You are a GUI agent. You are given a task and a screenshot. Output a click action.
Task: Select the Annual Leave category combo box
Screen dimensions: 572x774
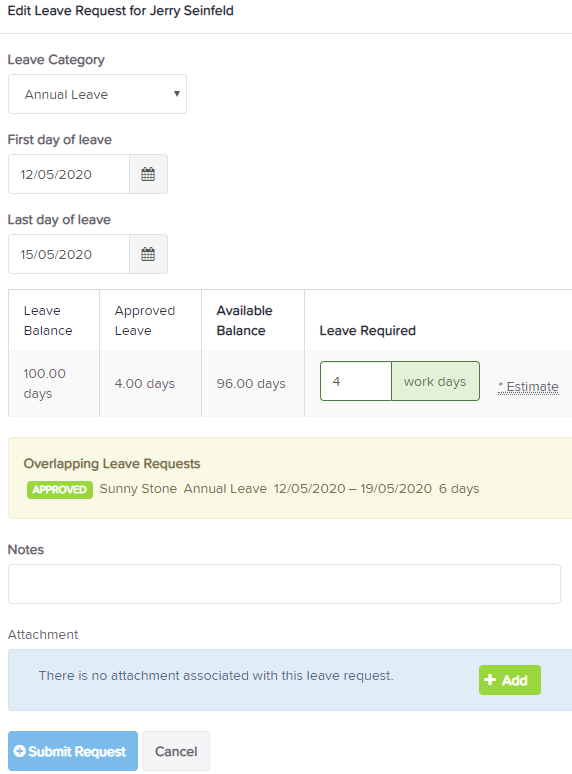(97, 94)
